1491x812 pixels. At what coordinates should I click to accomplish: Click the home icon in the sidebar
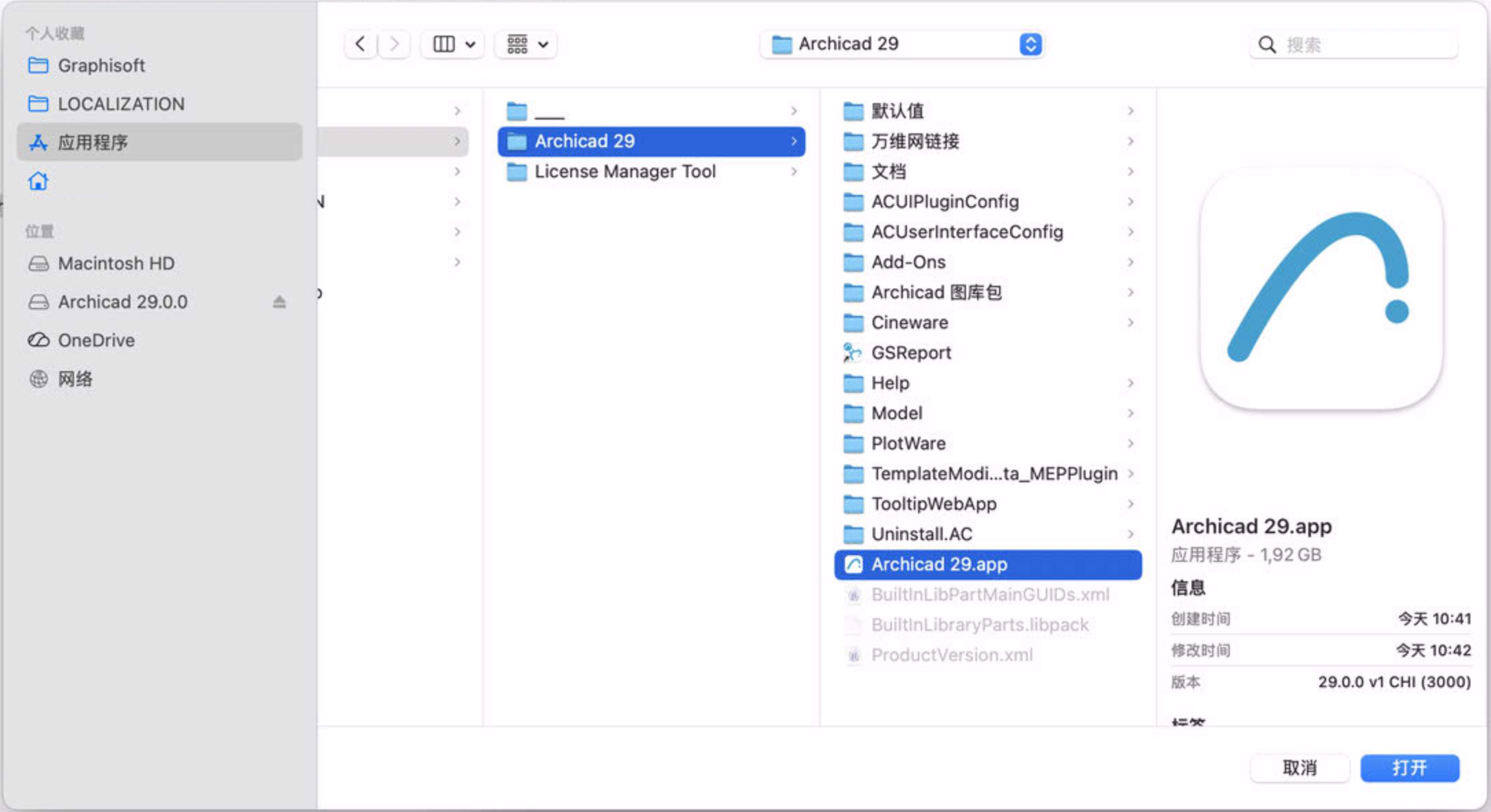pyautogui.click(x=38, y=181)
